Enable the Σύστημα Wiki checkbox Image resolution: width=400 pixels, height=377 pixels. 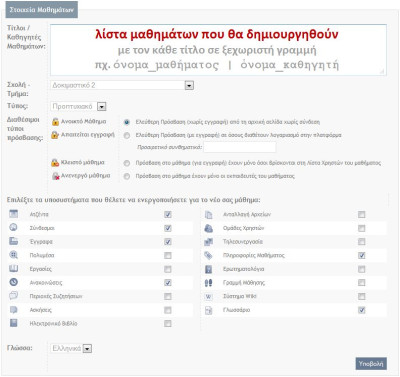(x=361, y=296)
